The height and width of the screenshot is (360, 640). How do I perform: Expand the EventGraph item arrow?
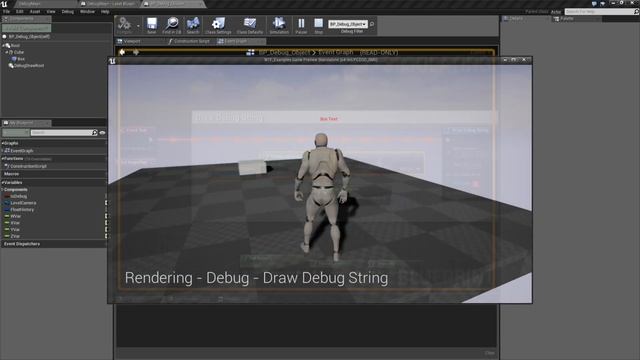(x=2, y=151)
